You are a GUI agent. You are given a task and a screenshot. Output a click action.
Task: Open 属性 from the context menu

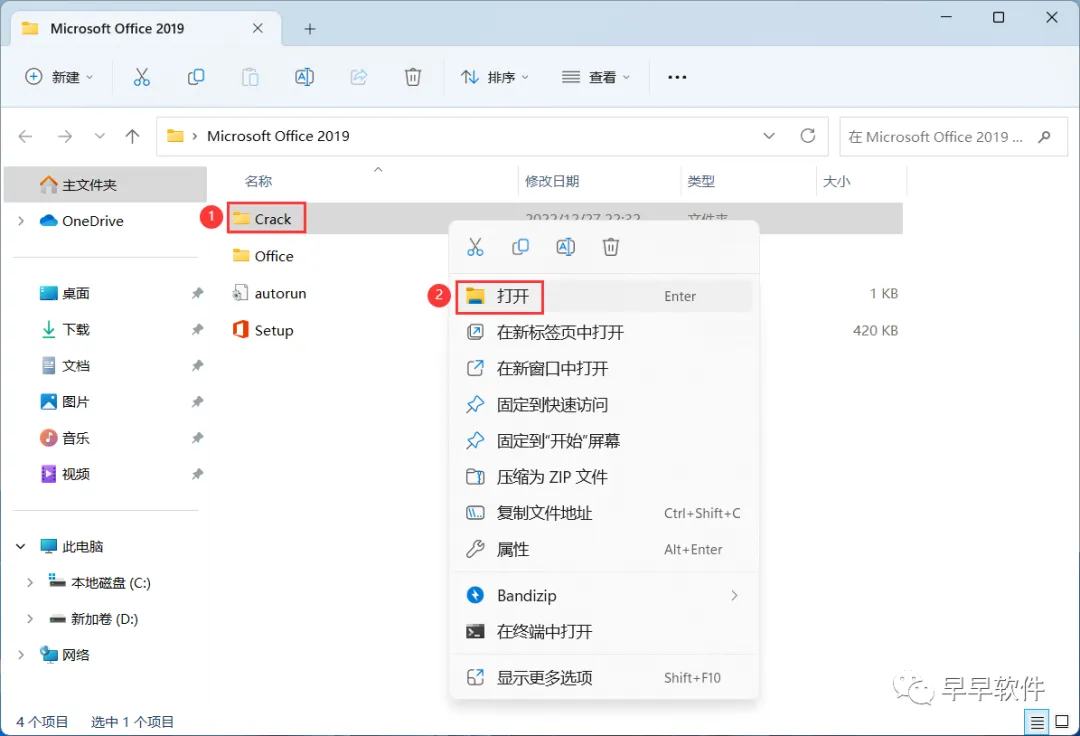coord(604,549)
